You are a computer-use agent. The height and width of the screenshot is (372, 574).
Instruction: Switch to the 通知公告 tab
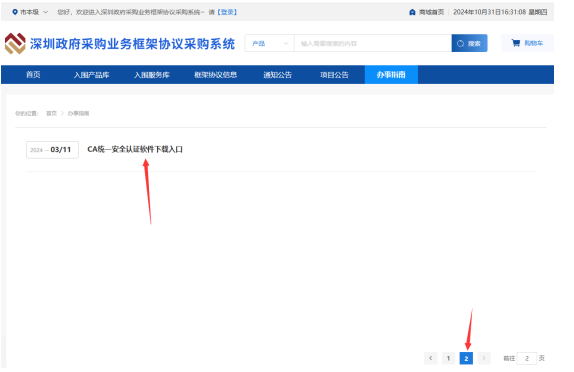[277, 75]
